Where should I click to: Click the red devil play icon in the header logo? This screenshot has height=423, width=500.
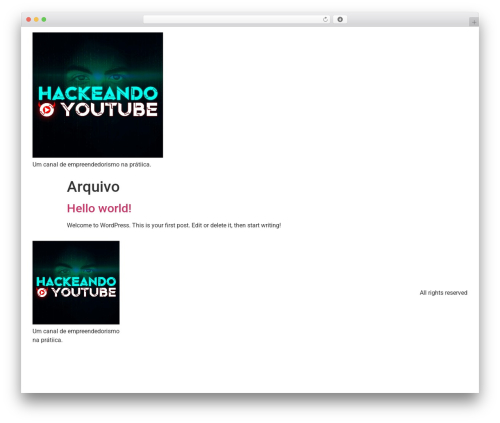47,110
